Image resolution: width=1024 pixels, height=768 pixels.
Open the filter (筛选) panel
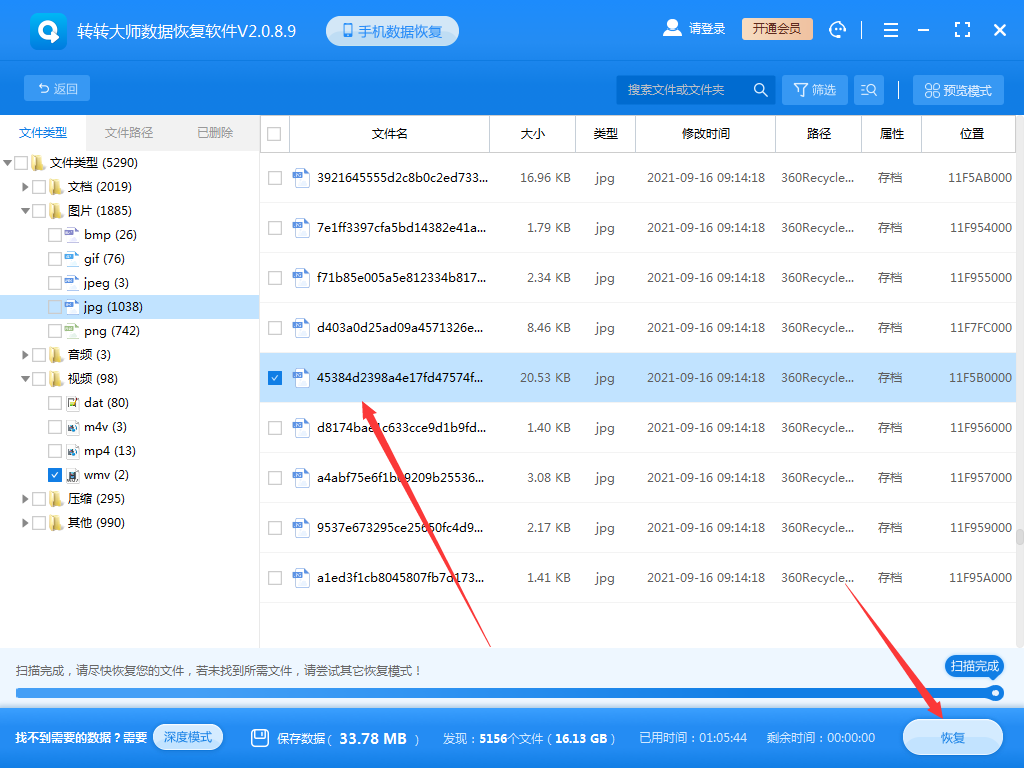(813, 89)
